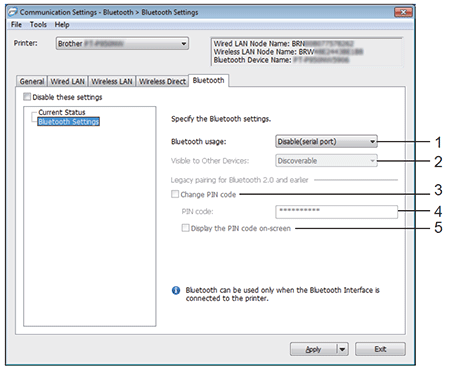This screenshot has width=450, height=380.
Task: Select the Bluetooth tab
Action: pos(208,80)
